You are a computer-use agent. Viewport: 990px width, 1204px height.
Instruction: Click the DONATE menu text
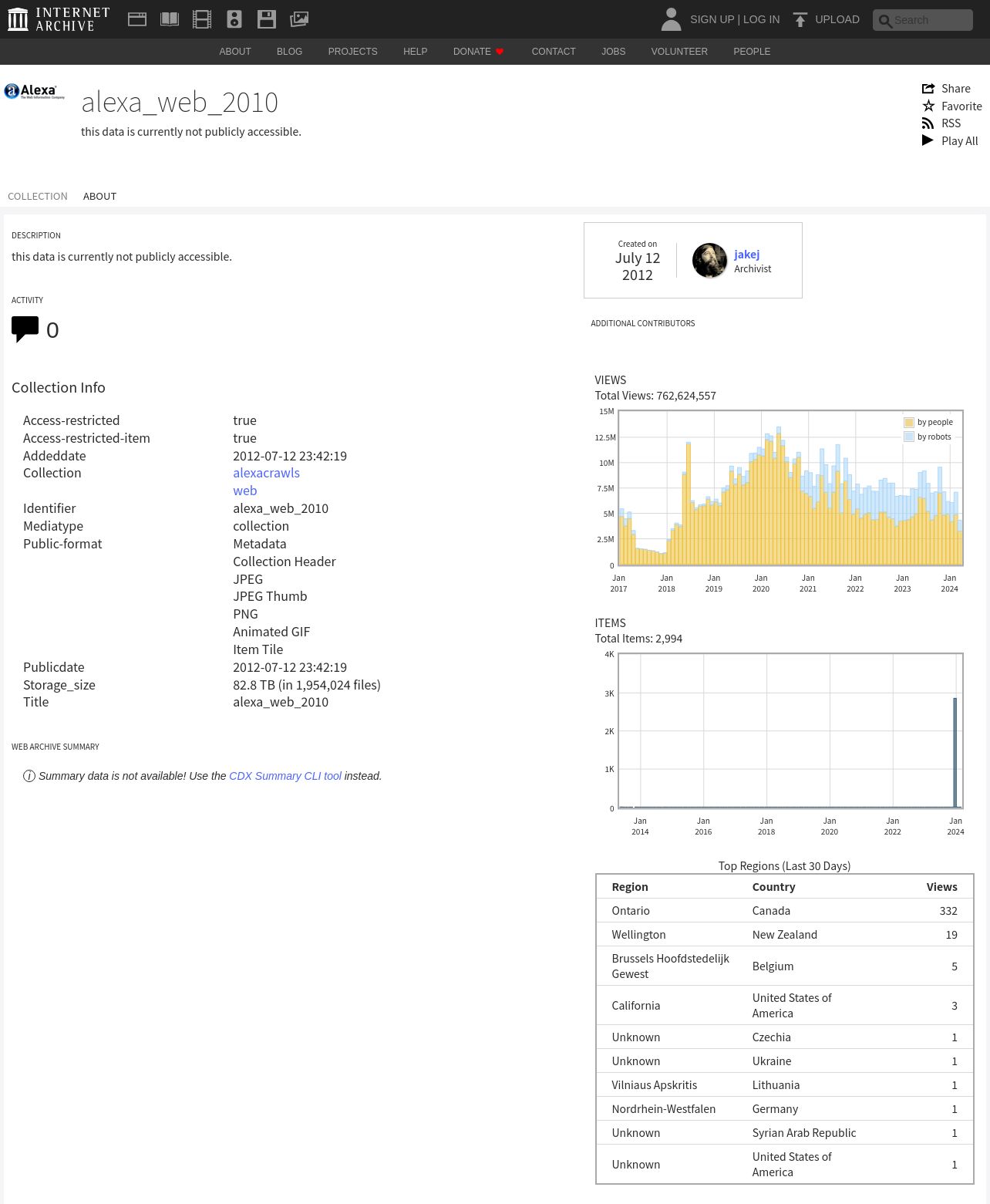point(472,52)
